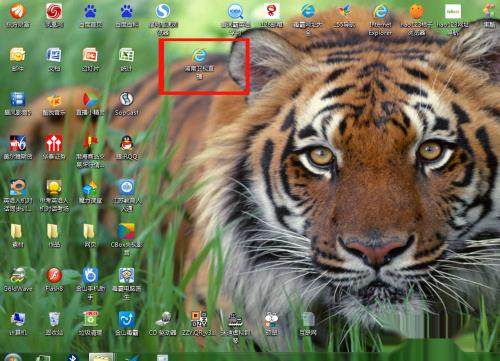500x361 pixels.
Task: Open the Word document shortcut
Action: click(x=54, y=55)
